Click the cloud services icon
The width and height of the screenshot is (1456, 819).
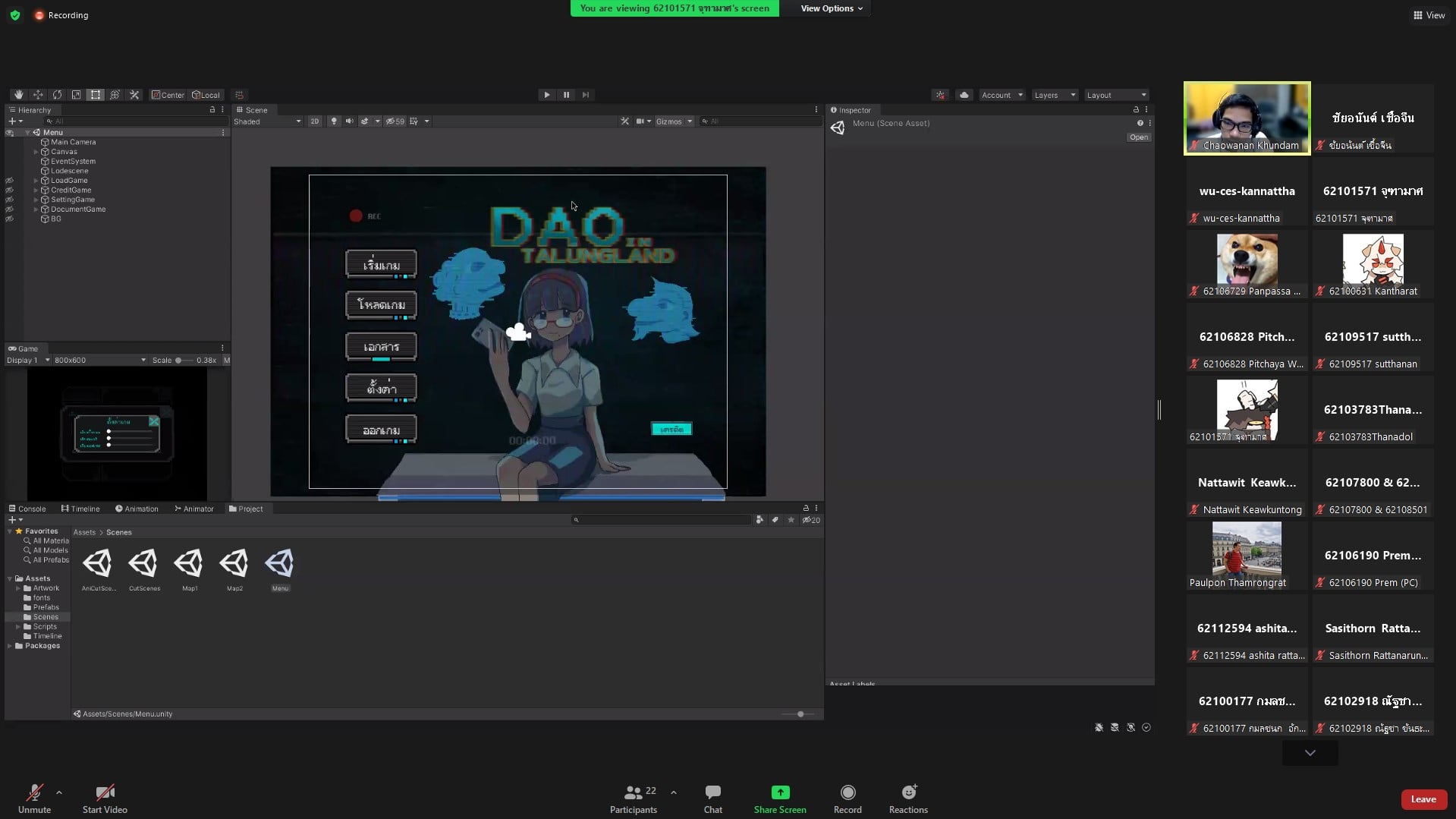coord(964,95)
